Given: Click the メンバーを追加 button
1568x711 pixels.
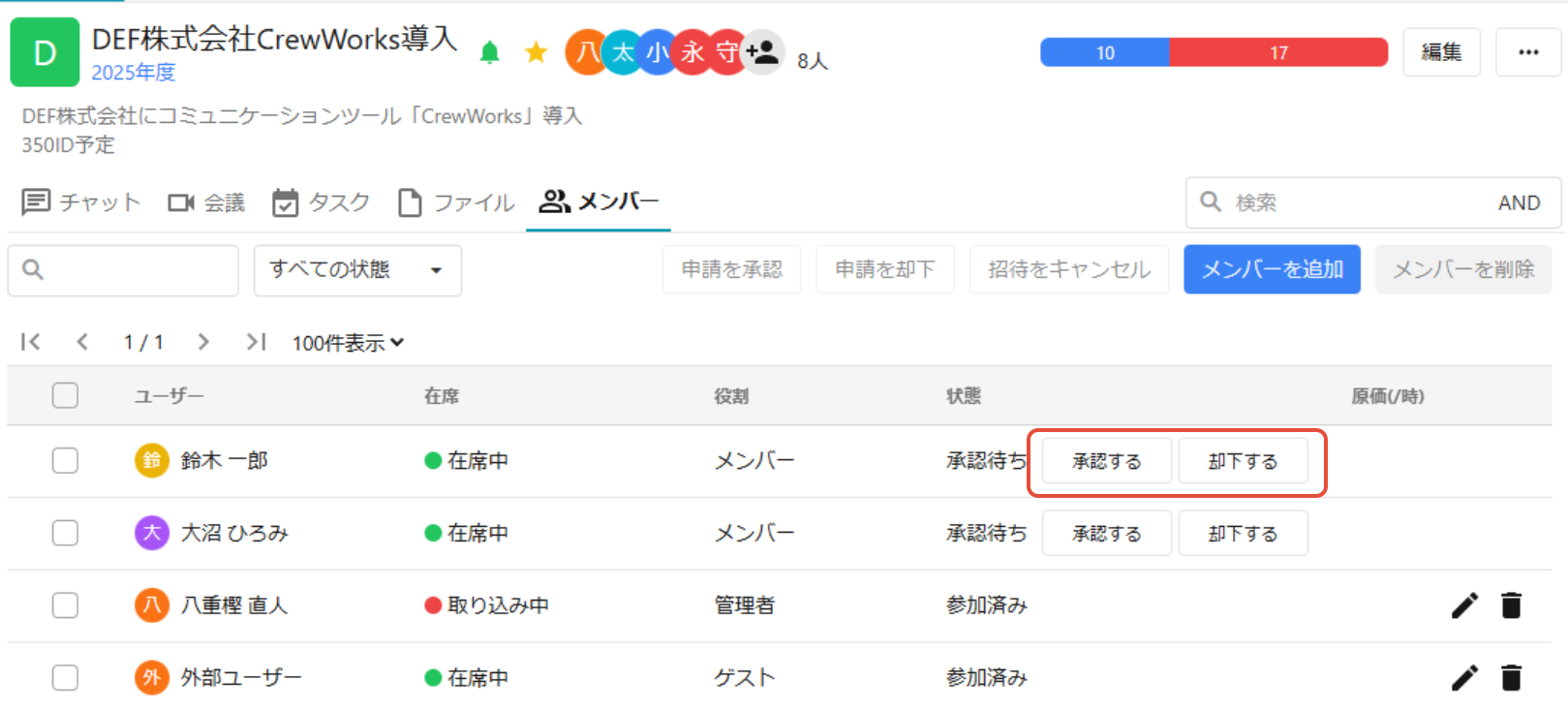Looking at the screenshot, I should click(x=1272, y=269).
